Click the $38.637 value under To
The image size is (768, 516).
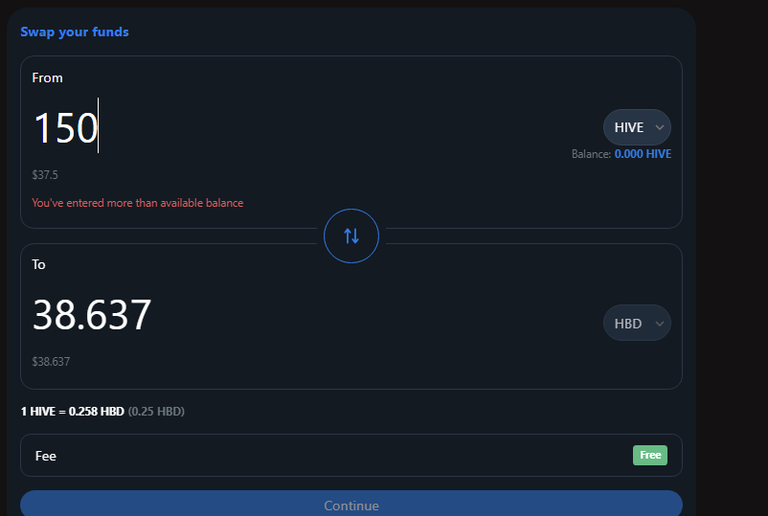click(x=51, y=362)
